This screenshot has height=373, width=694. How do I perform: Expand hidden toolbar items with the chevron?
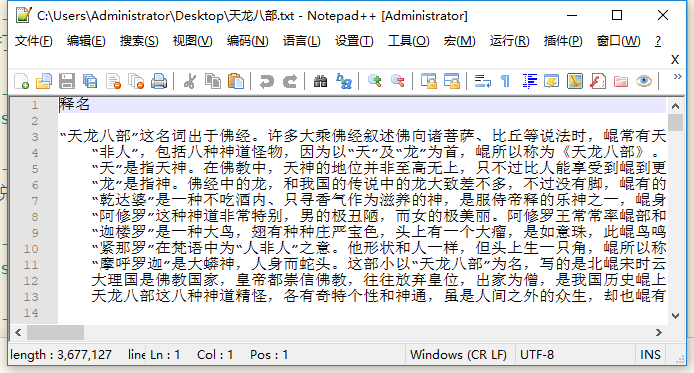[x=677, y=77]
